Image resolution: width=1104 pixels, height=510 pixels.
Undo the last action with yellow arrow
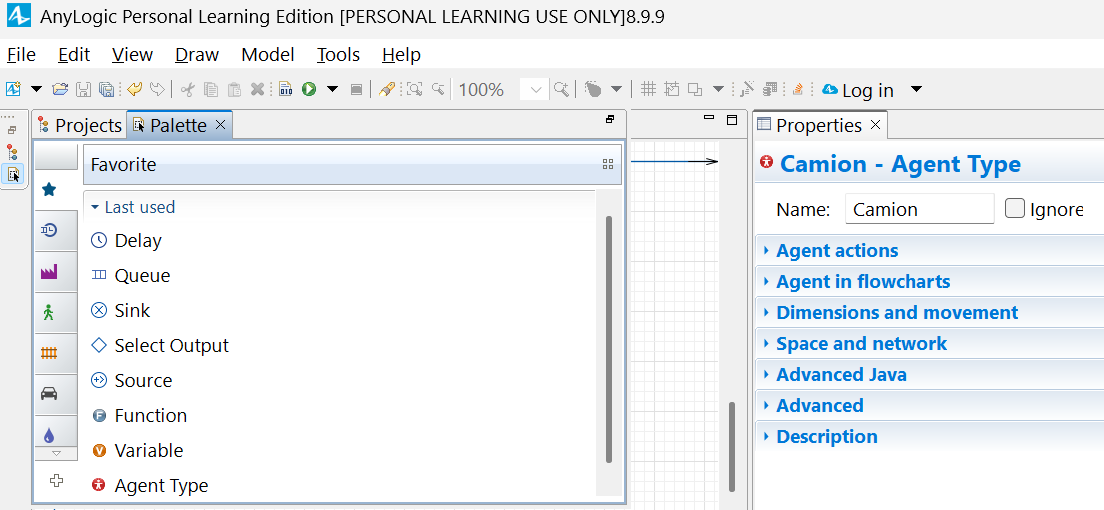134,89
